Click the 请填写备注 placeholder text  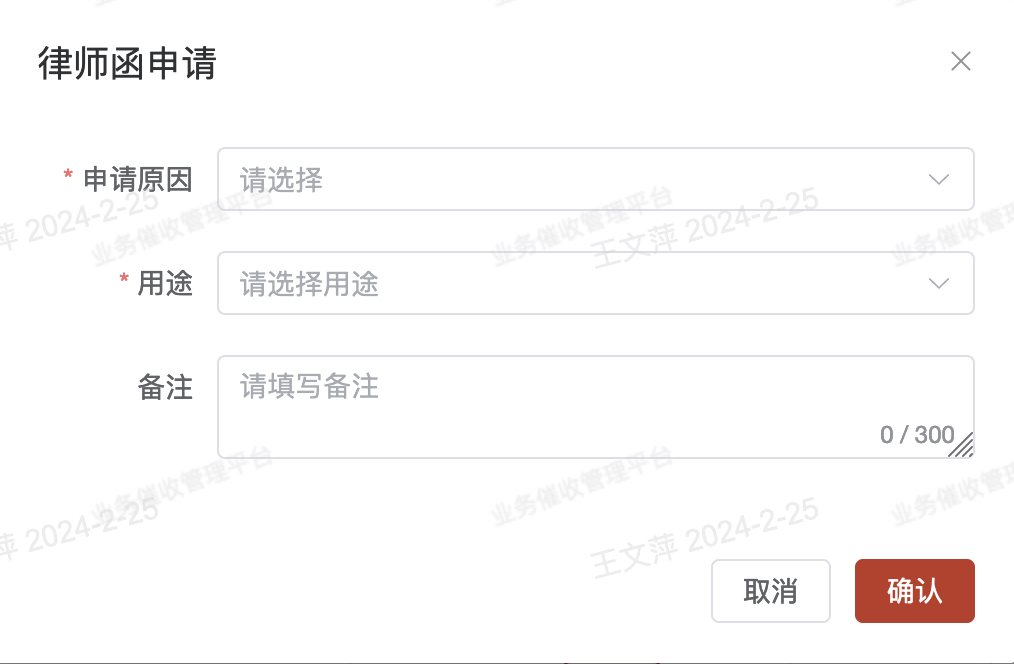pos(309,387)
